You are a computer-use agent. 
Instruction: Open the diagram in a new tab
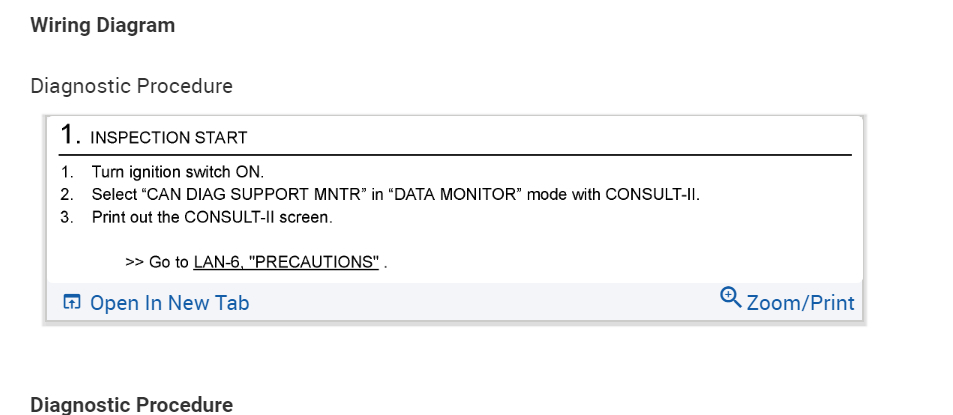[x=169, y=303]
